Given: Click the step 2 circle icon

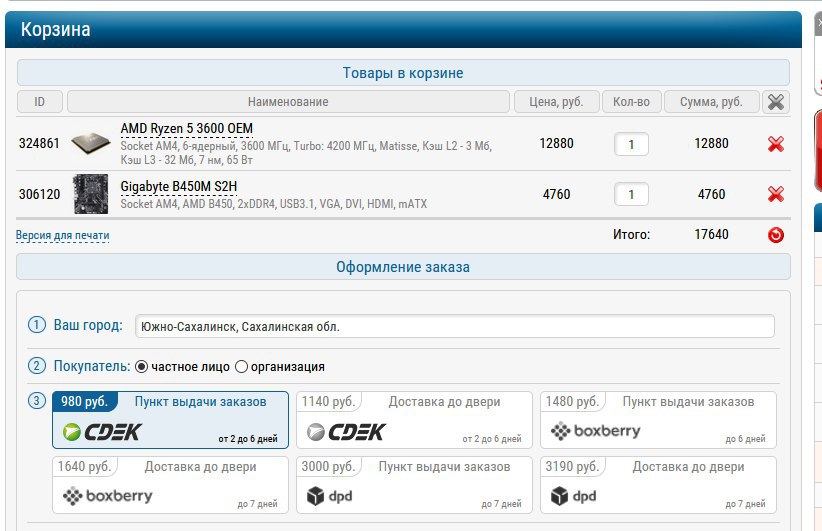Looking at the screenshot, I should click(x=36, y=365).
